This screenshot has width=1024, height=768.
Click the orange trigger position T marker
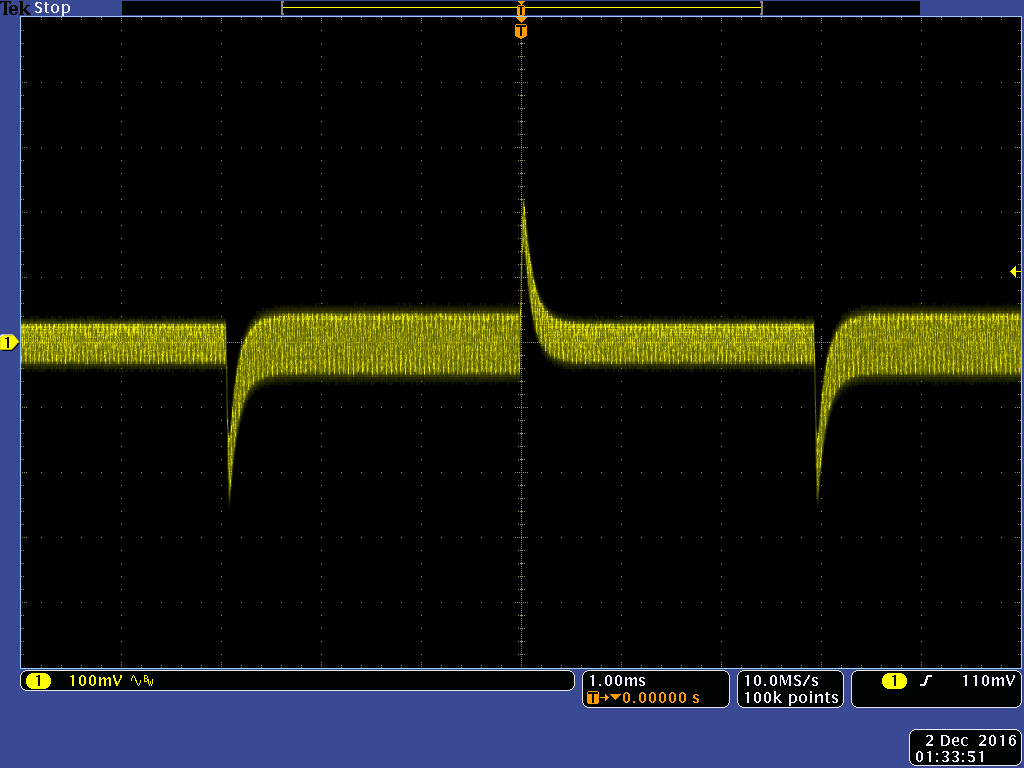[520, 31]
